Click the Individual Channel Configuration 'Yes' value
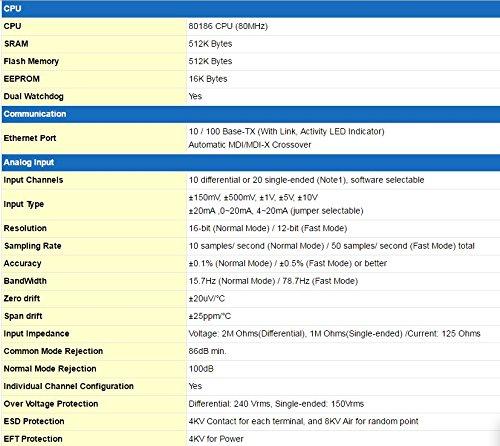The image size is (500, 446). click(x=195, y=386)
